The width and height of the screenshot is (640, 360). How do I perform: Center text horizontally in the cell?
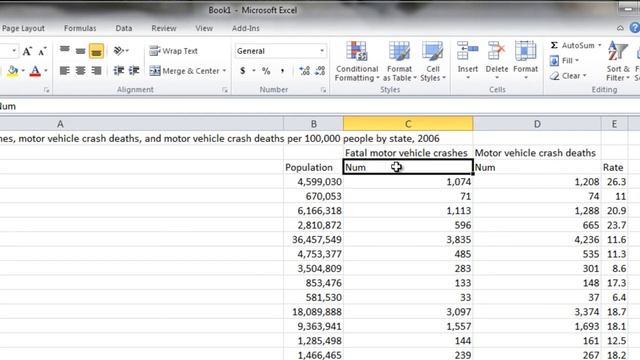[x=80, y=71]
